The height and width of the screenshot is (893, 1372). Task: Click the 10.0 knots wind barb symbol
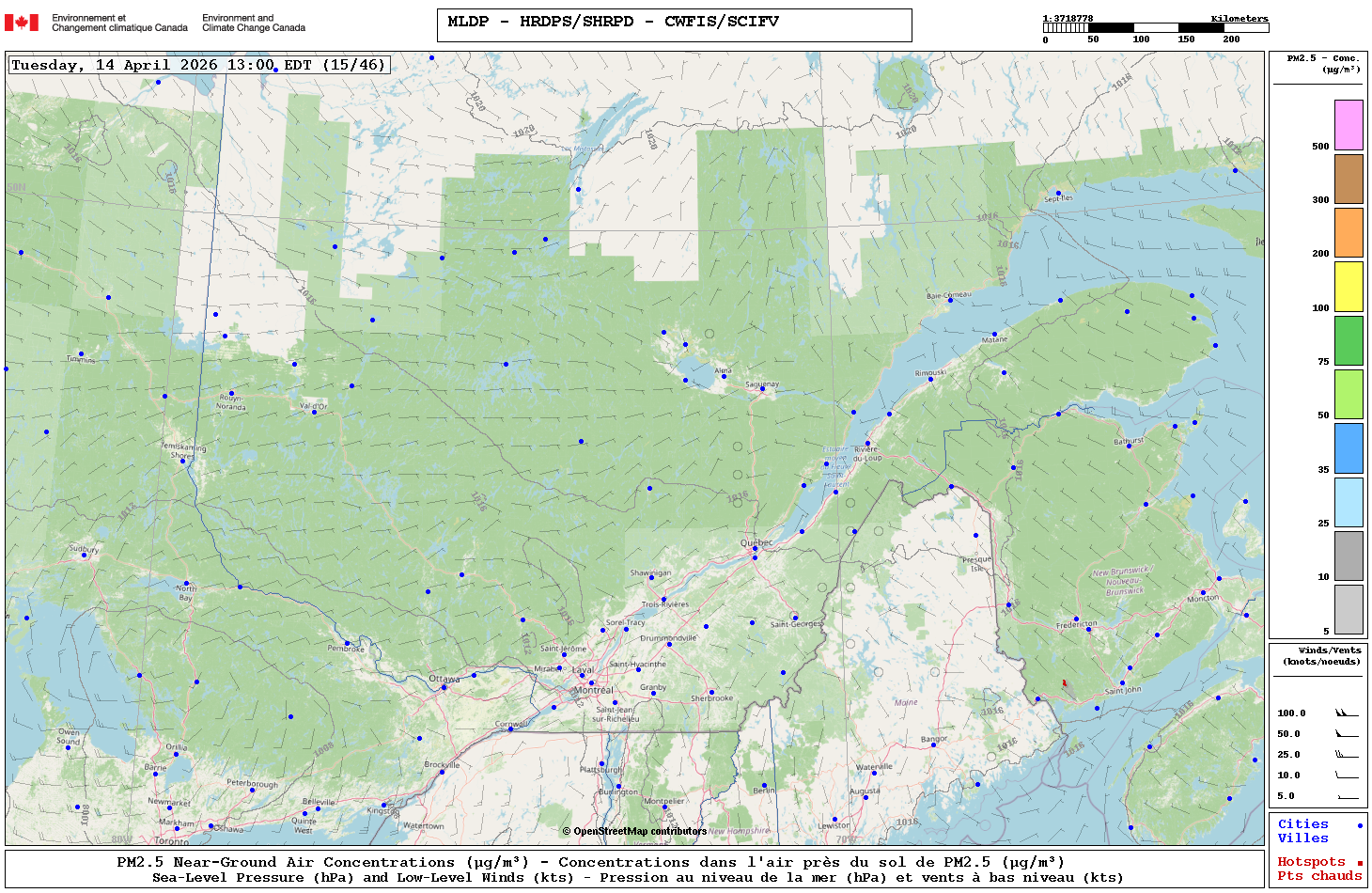[x=1347, y=775]
